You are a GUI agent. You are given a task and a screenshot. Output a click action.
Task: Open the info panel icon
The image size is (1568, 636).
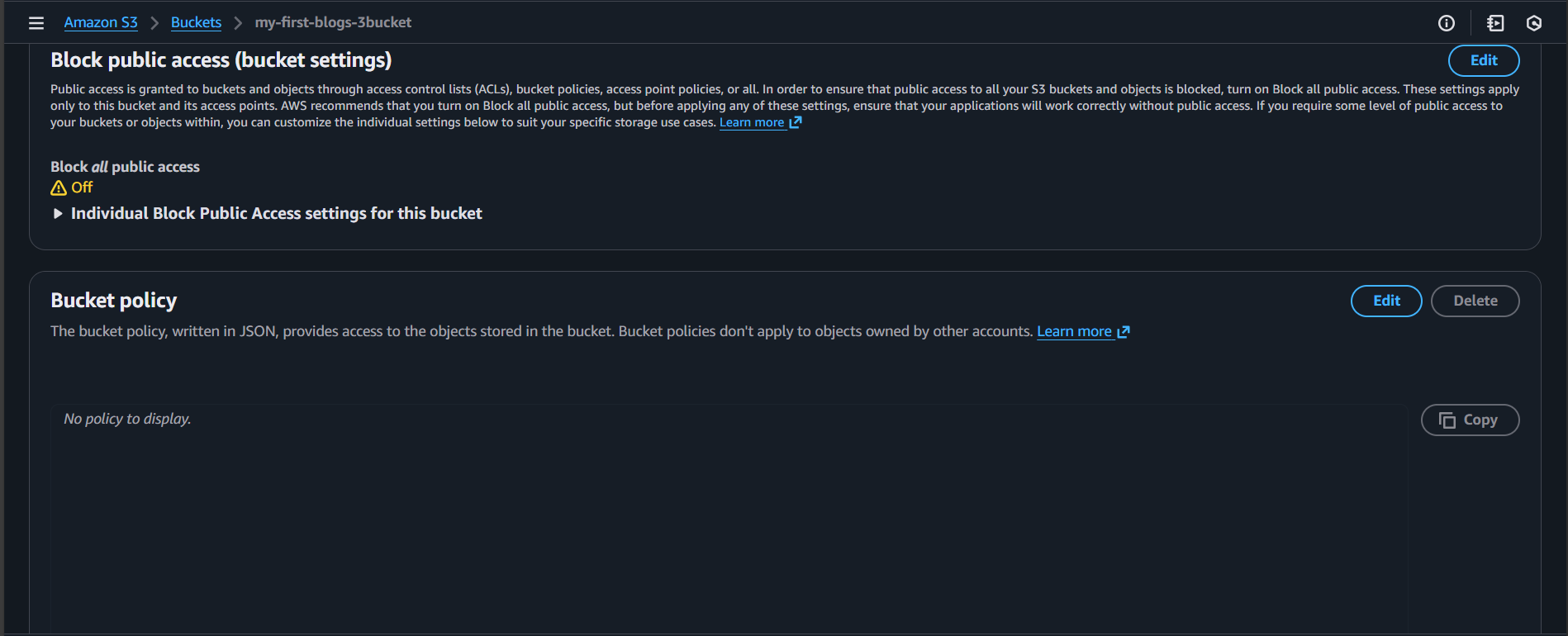pos(1447,23)
